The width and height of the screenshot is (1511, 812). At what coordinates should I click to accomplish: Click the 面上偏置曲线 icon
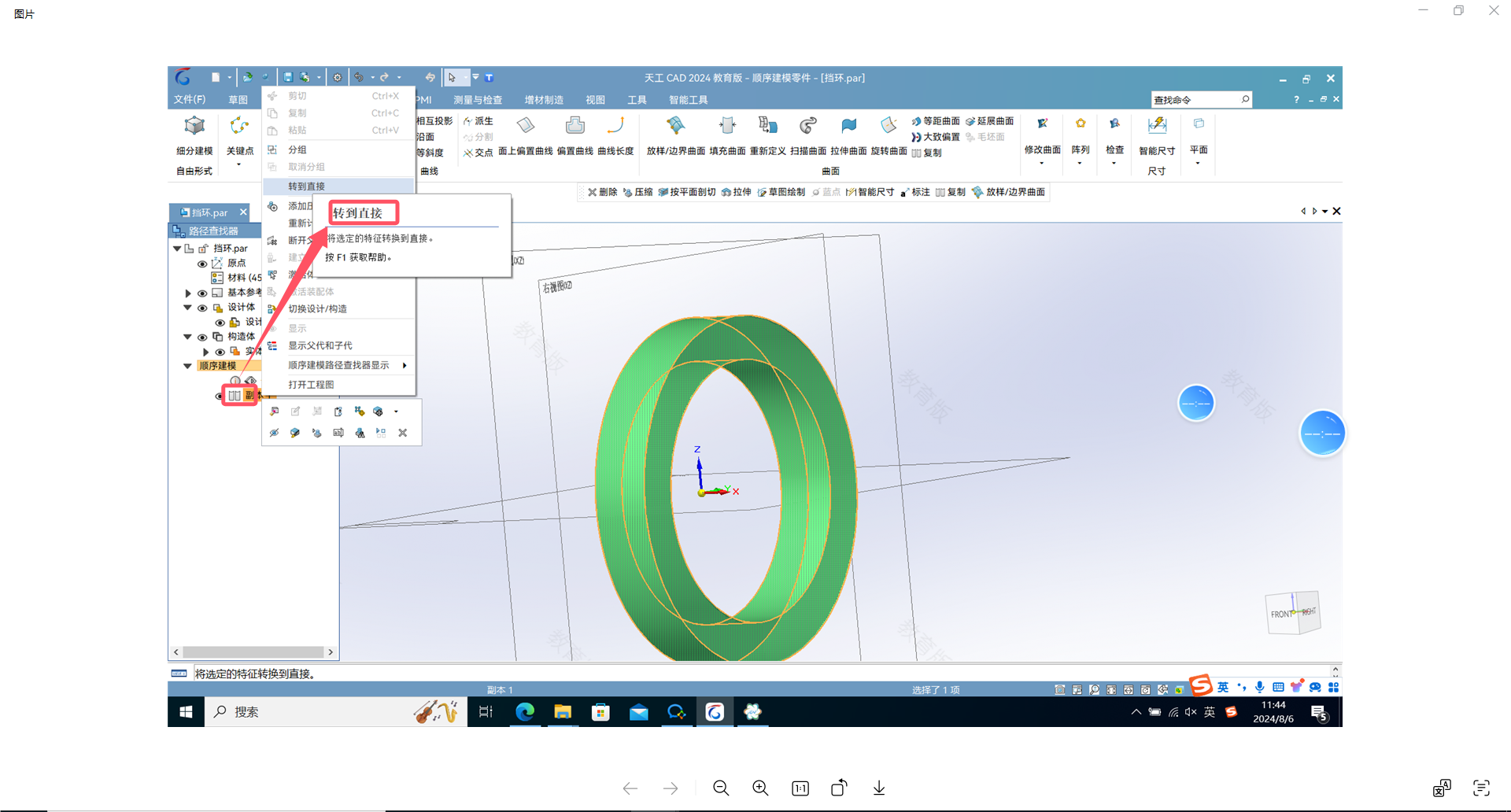(525, 126)
